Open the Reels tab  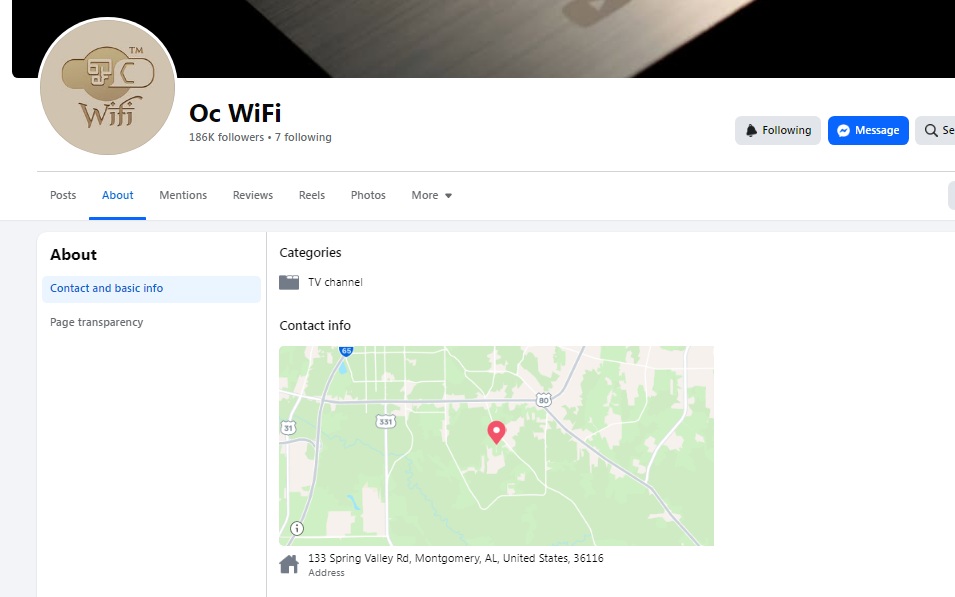312,195
